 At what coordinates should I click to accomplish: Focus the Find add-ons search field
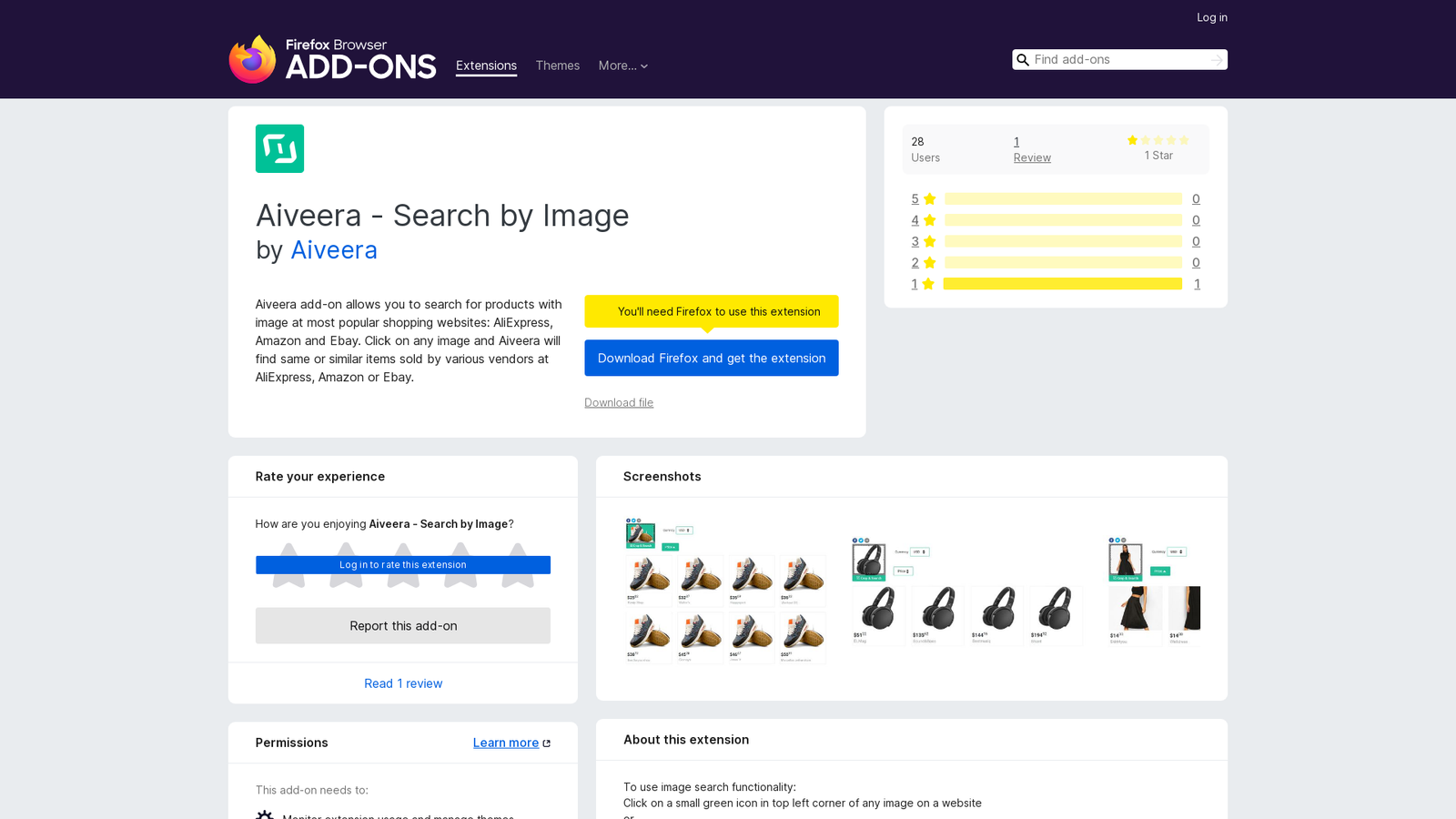tap(1119, 60)
